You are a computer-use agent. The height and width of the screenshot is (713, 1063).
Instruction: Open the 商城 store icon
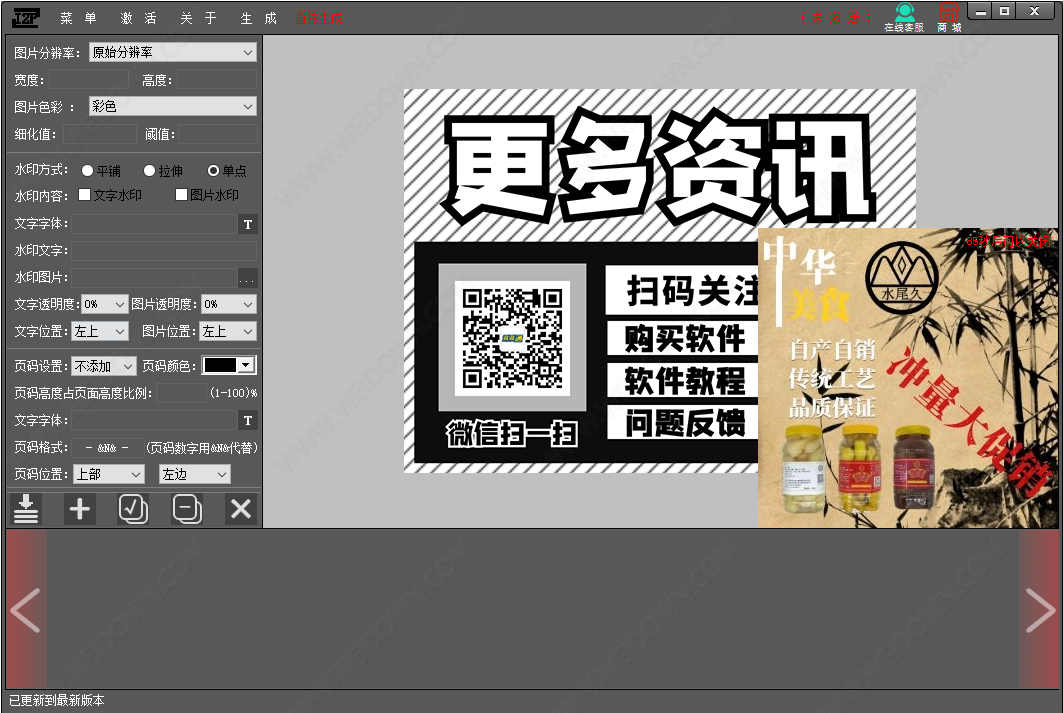tap(949, 17)
